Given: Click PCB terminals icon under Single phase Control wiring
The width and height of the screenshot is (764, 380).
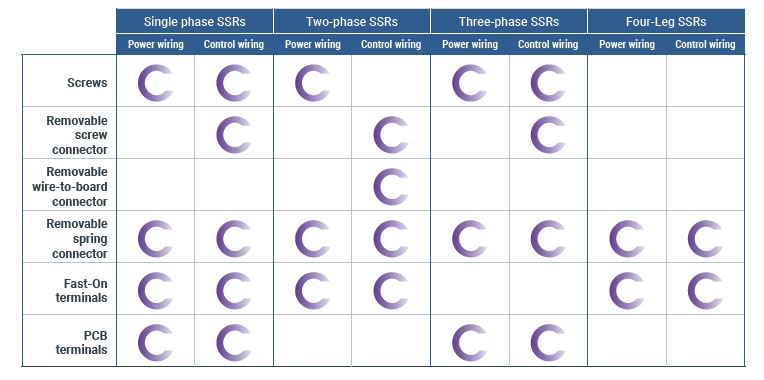Looking at the screenshot, I should point(234,342).
